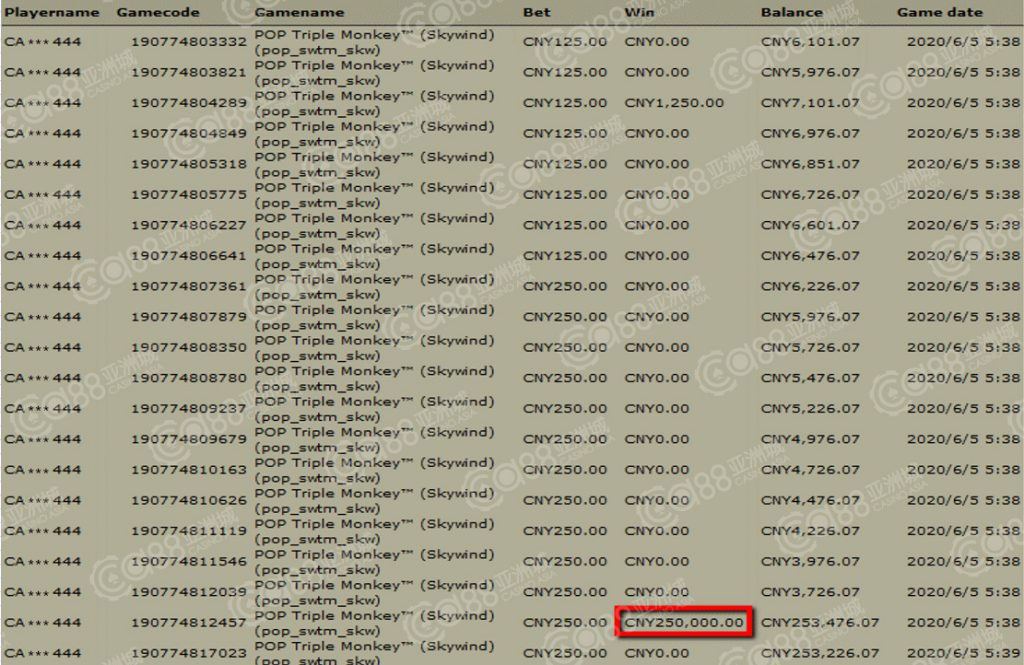Select the balance CNY3,726.07 cell

810,592
